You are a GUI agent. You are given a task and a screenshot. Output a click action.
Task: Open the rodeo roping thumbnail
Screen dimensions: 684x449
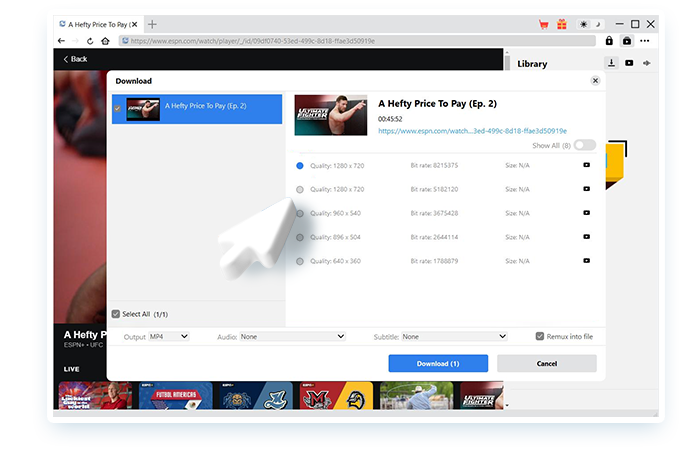416,395
